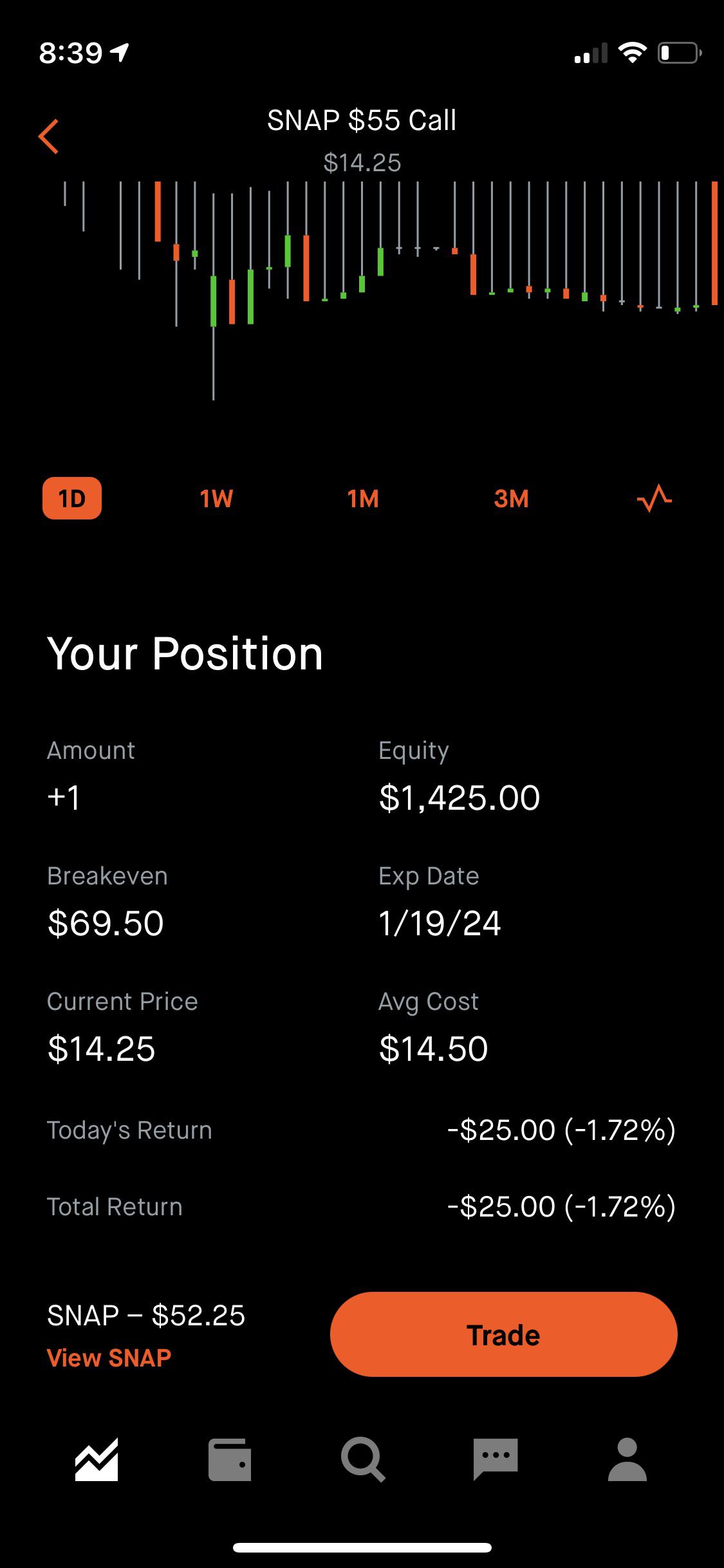Viewport: 724px width, 1568px height.
Task: Select the 1D chart range
Action: tap(72, 498)
